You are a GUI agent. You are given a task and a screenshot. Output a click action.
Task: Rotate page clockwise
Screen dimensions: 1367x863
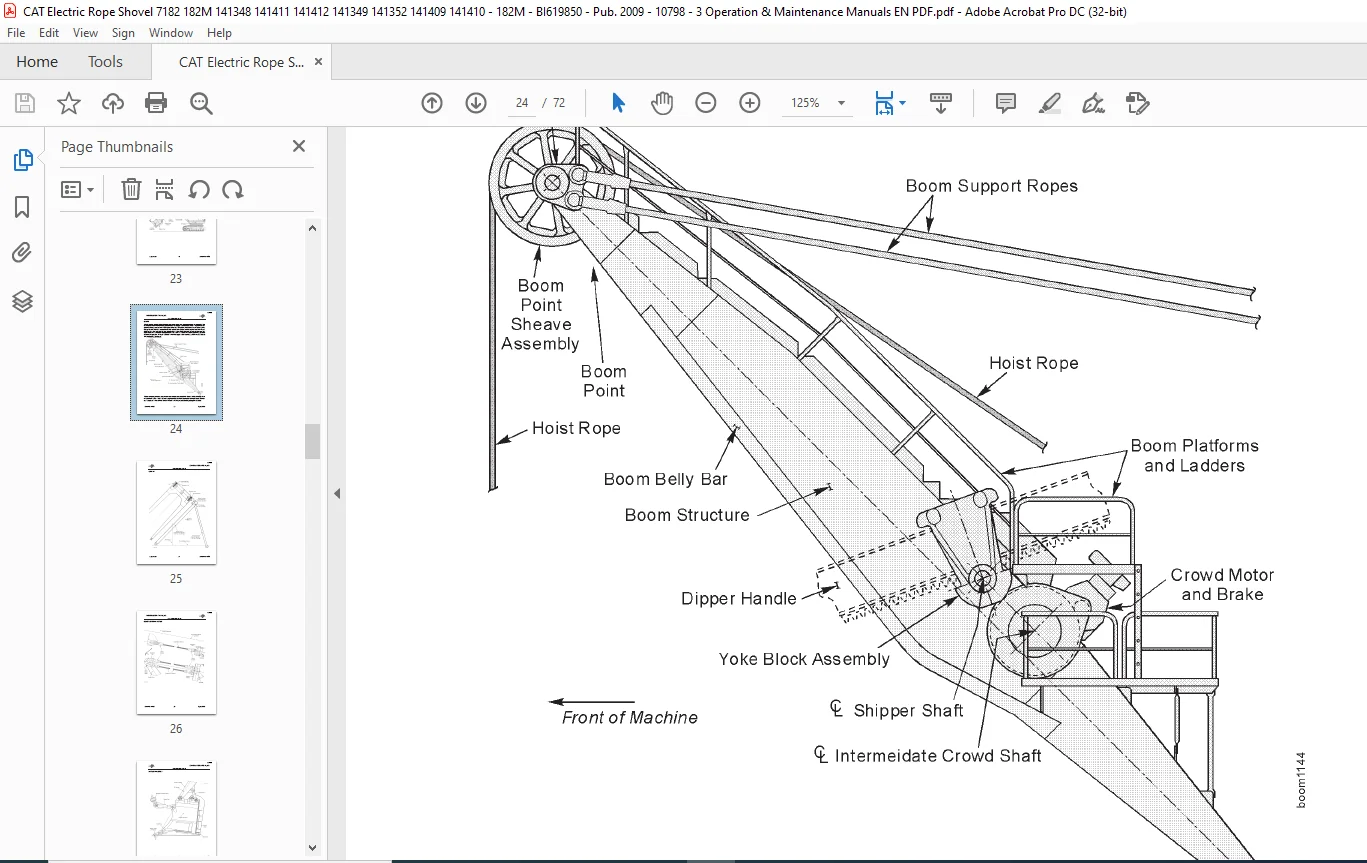(x=233, y=189)
